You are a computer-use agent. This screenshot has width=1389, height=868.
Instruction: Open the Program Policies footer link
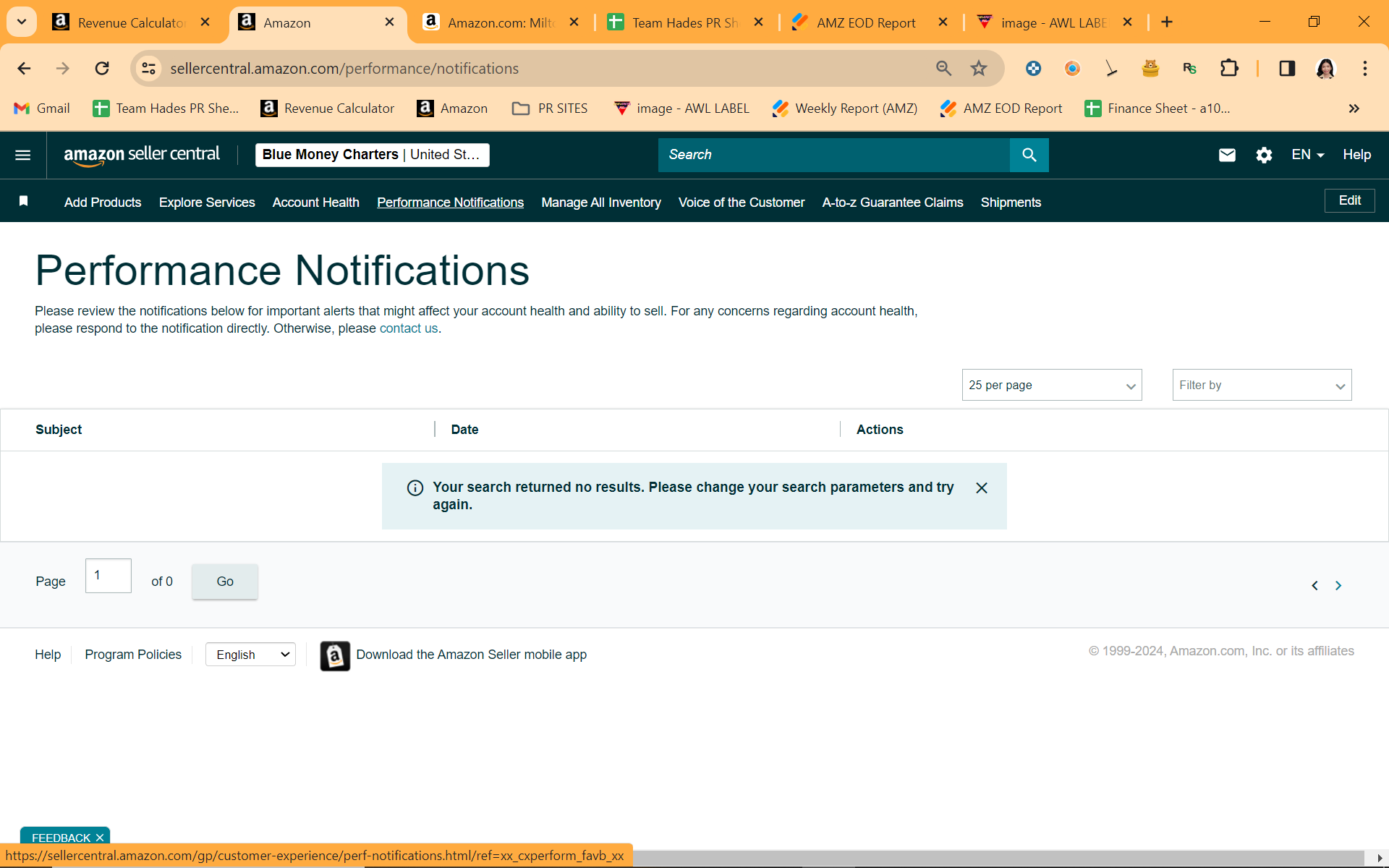133,655
